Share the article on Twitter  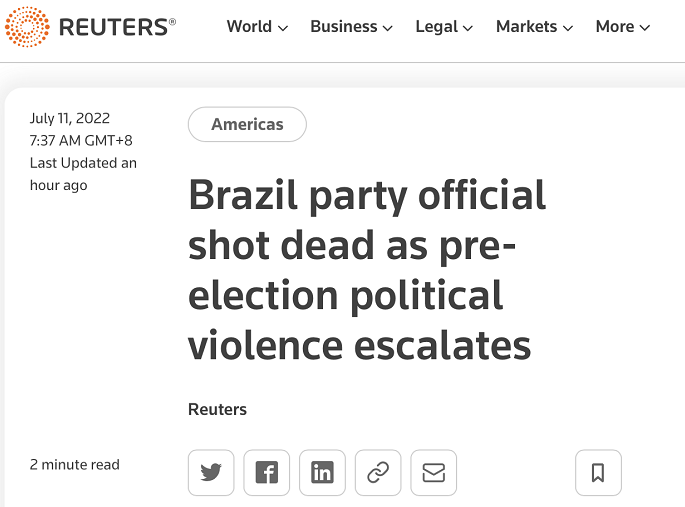[211, 473]
